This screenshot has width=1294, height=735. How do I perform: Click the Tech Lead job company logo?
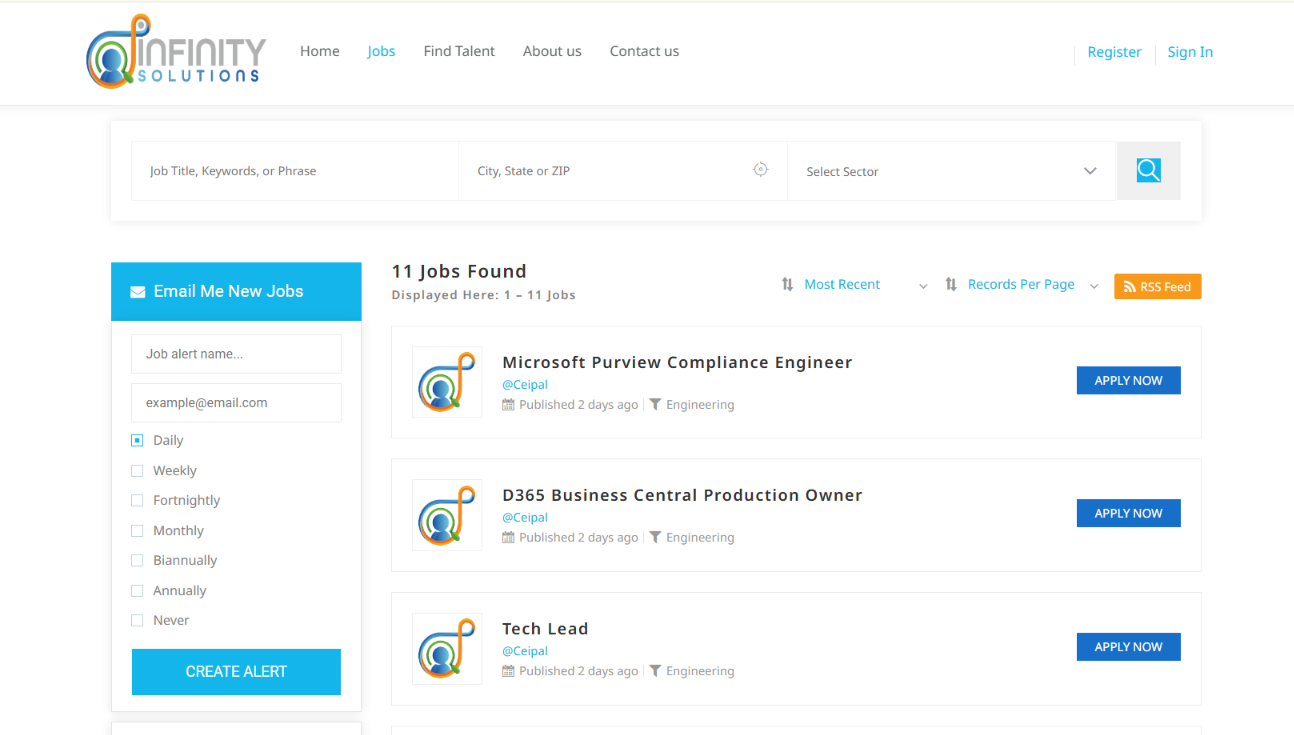(x=447, y=649)
